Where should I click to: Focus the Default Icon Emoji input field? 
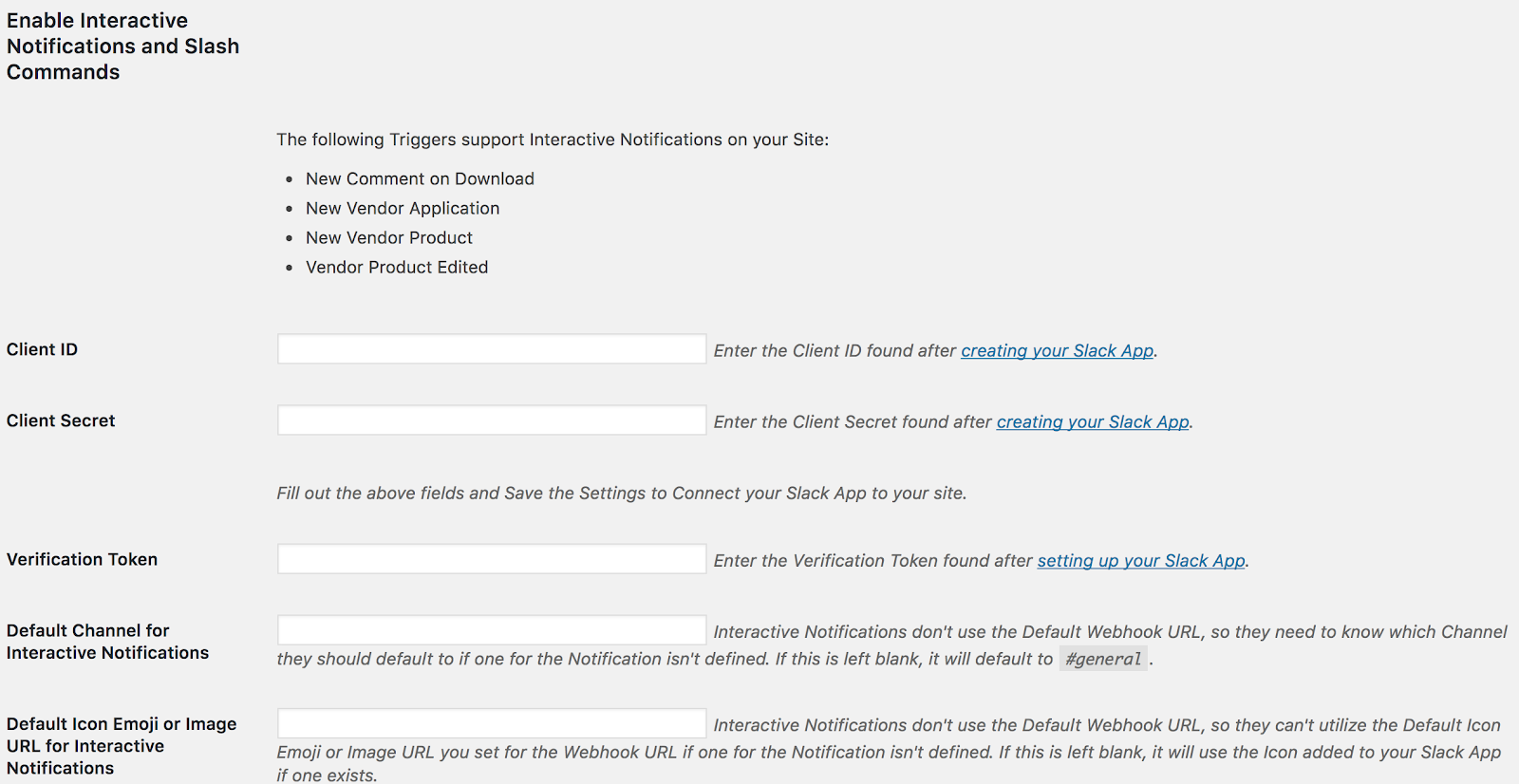click(x=491, y=723)
